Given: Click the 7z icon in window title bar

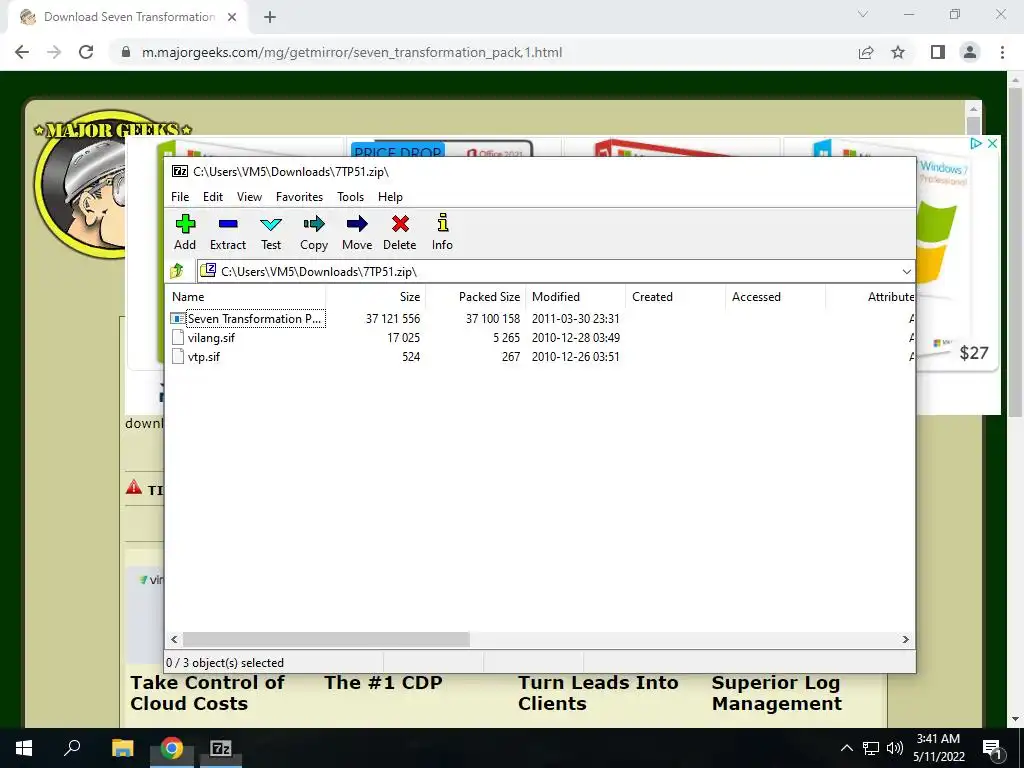Looking at the screenshot, I should [180, 172].
